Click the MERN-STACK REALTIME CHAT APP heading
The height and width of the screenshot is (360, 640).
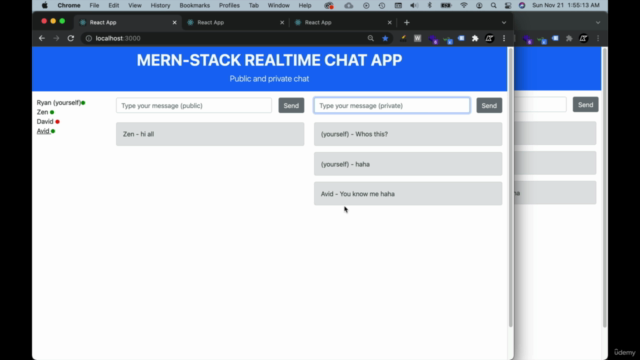click(269, 60)
